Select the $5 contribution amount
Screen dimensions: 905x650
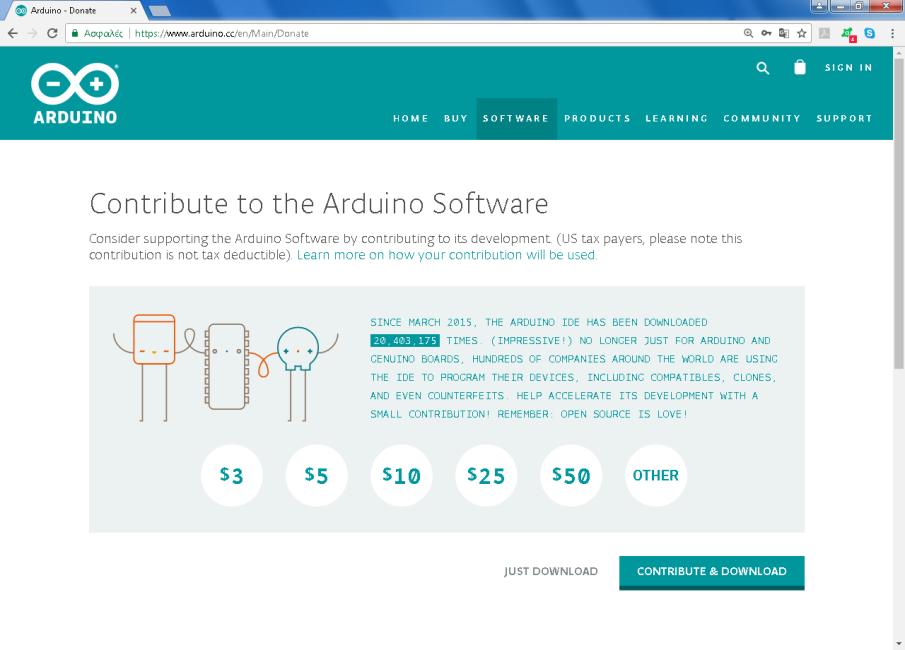click(316, 475)
